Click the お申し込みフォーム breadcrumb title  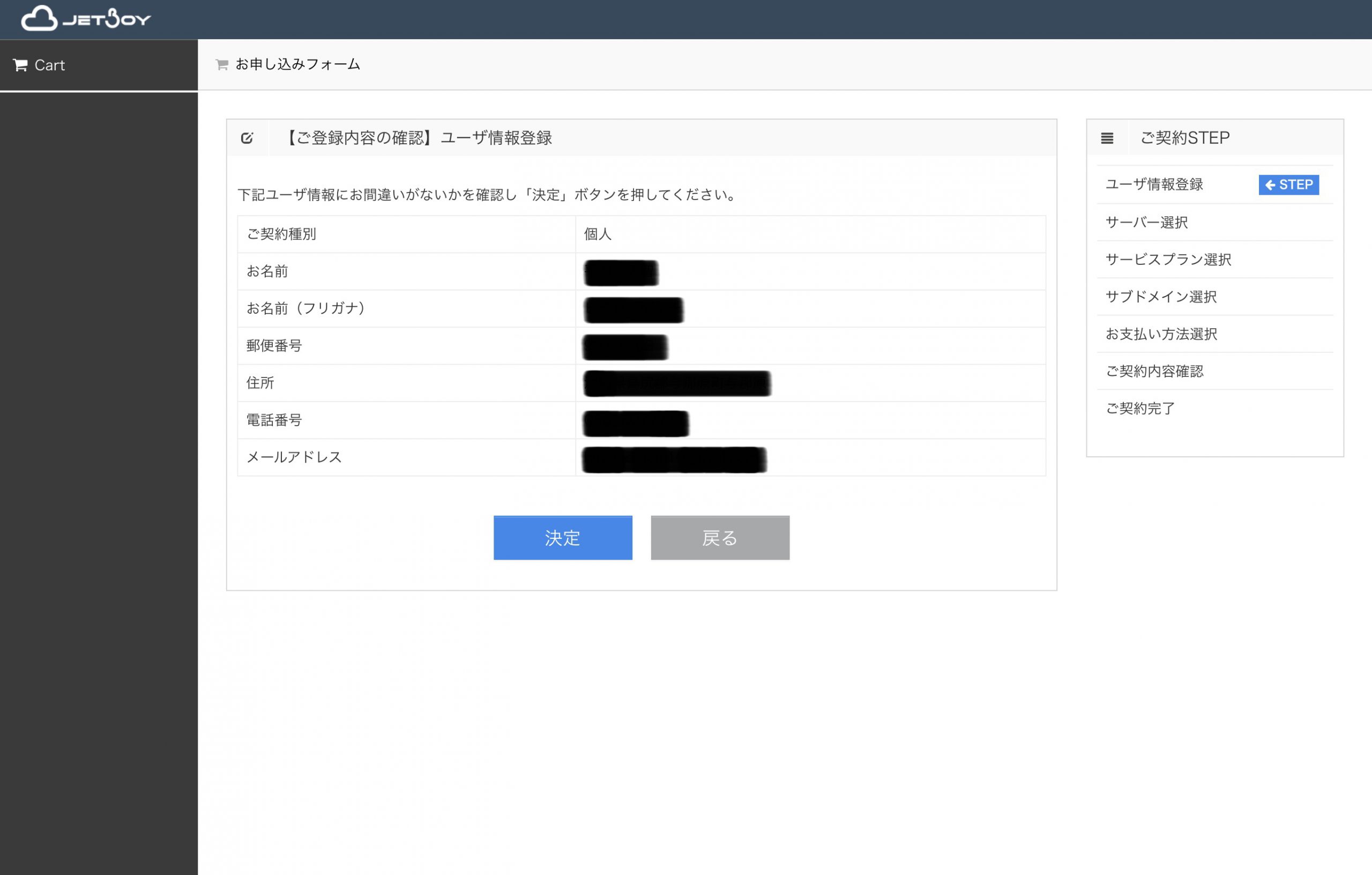(x=297, y=64)
